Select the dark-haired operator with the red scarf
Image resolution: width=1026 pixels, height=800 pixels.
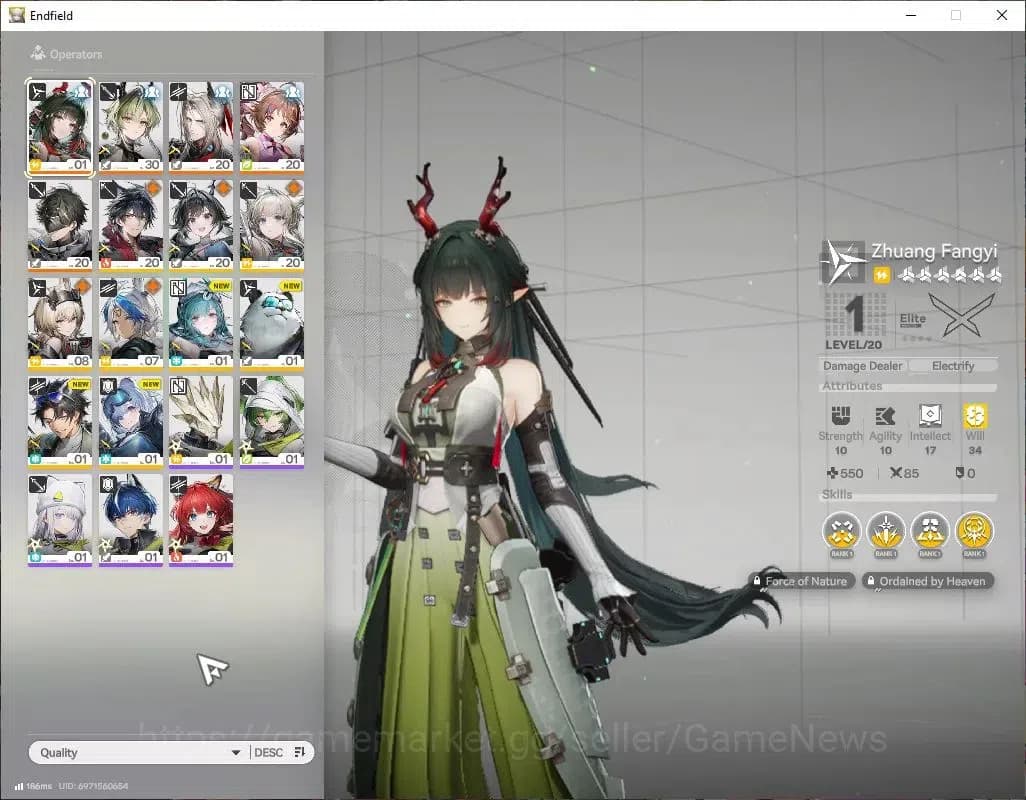[x=131, y=226]
